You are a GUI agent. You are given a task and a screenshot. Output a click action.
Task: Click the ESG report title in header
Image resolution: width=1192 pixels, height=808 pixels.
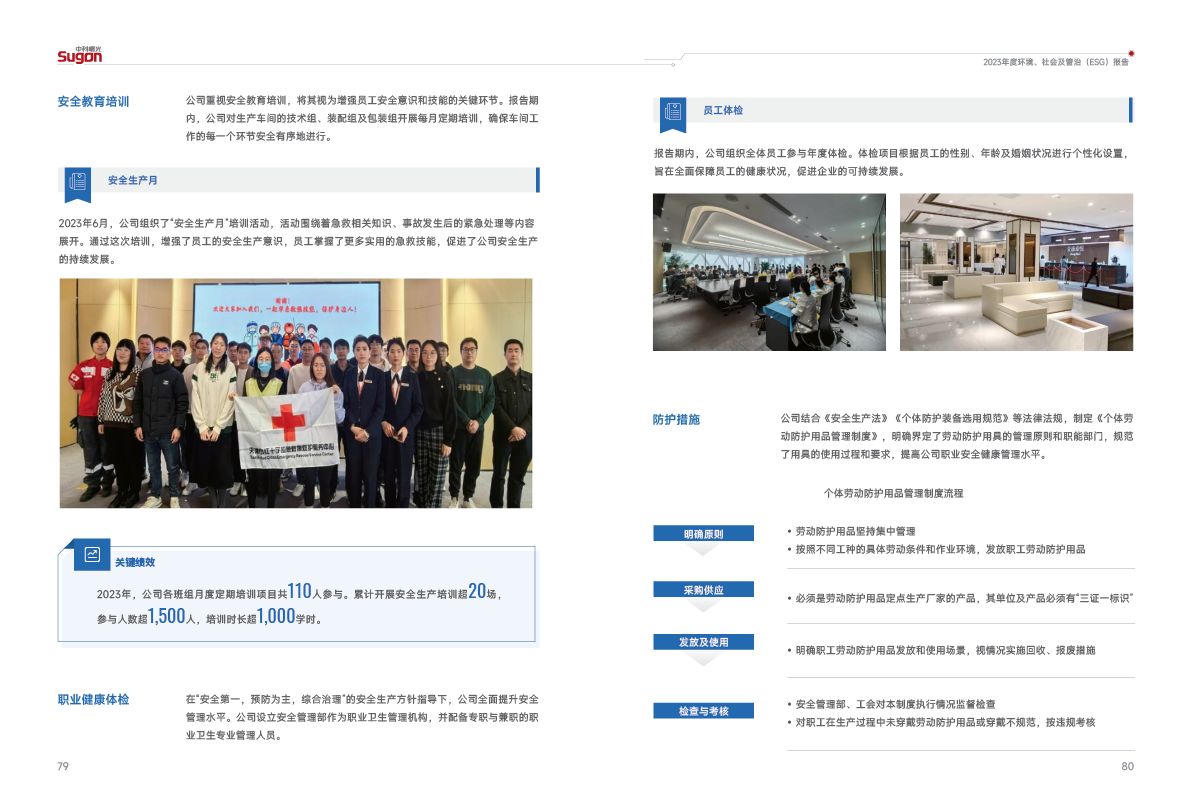pyautogui.click(x=1054, y=62)
